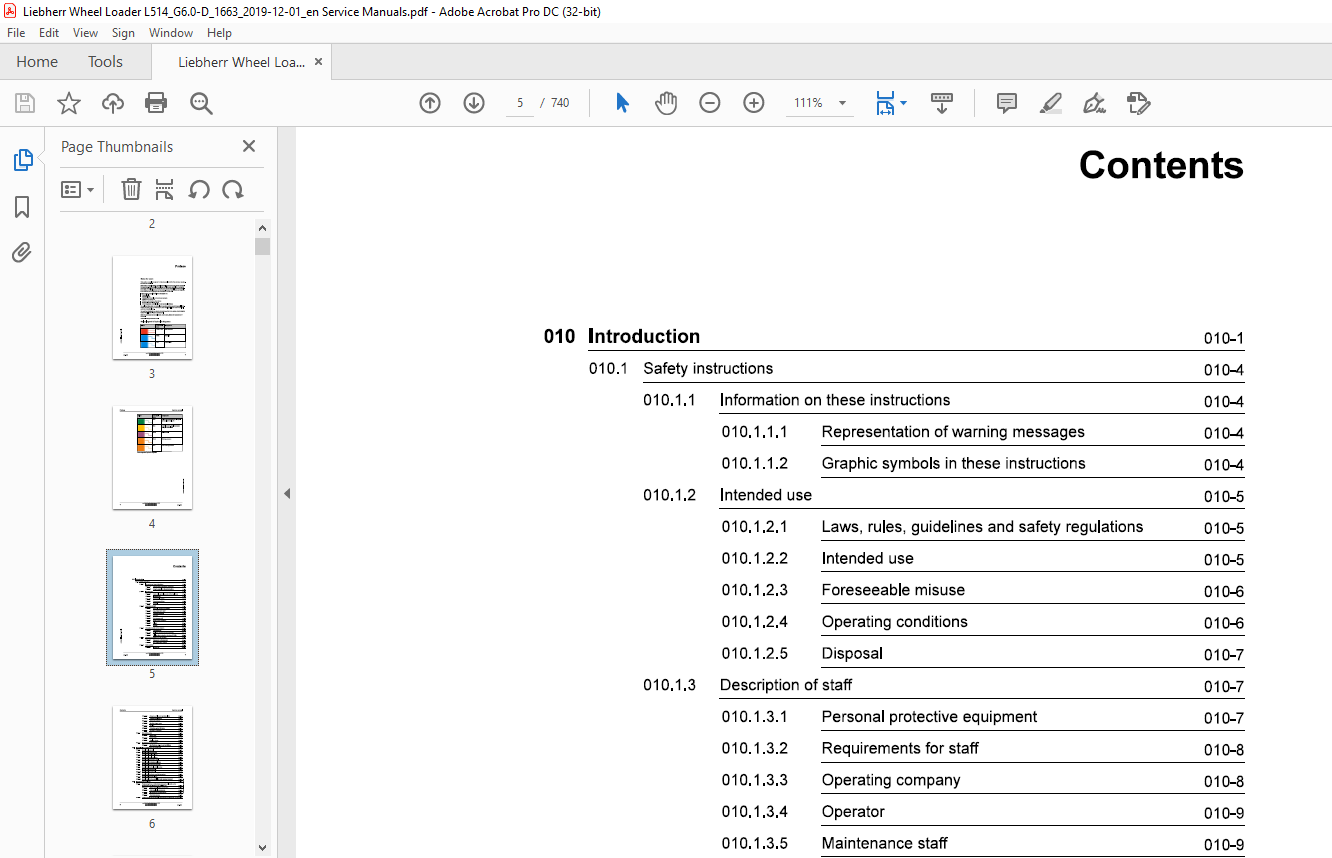Image resolution: width=1332 pixels, height=858 pixels.
Task: Click the Scrolling mode icon
Action: (942, 103)
